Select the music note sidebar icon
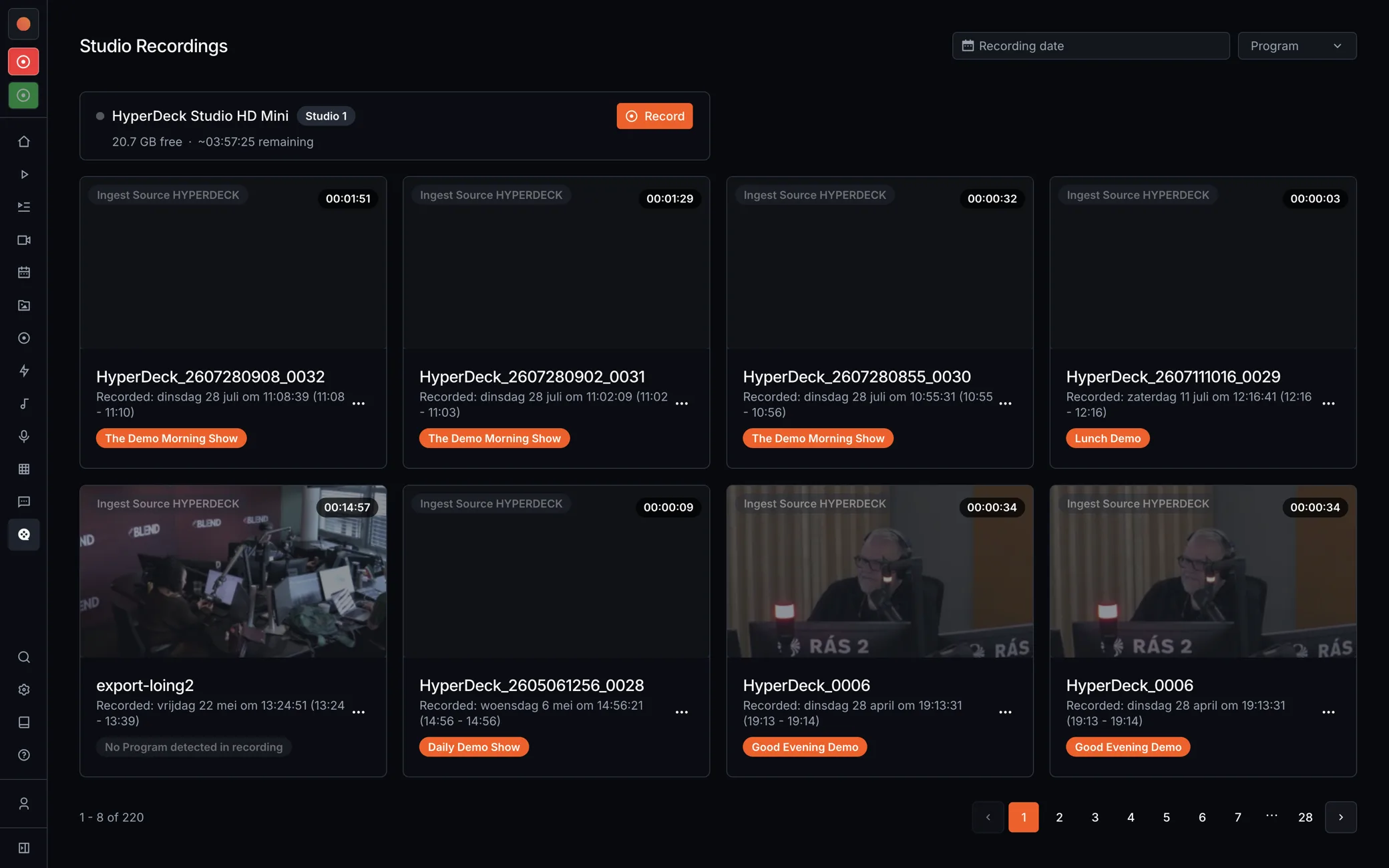 (x=24, y=403)
